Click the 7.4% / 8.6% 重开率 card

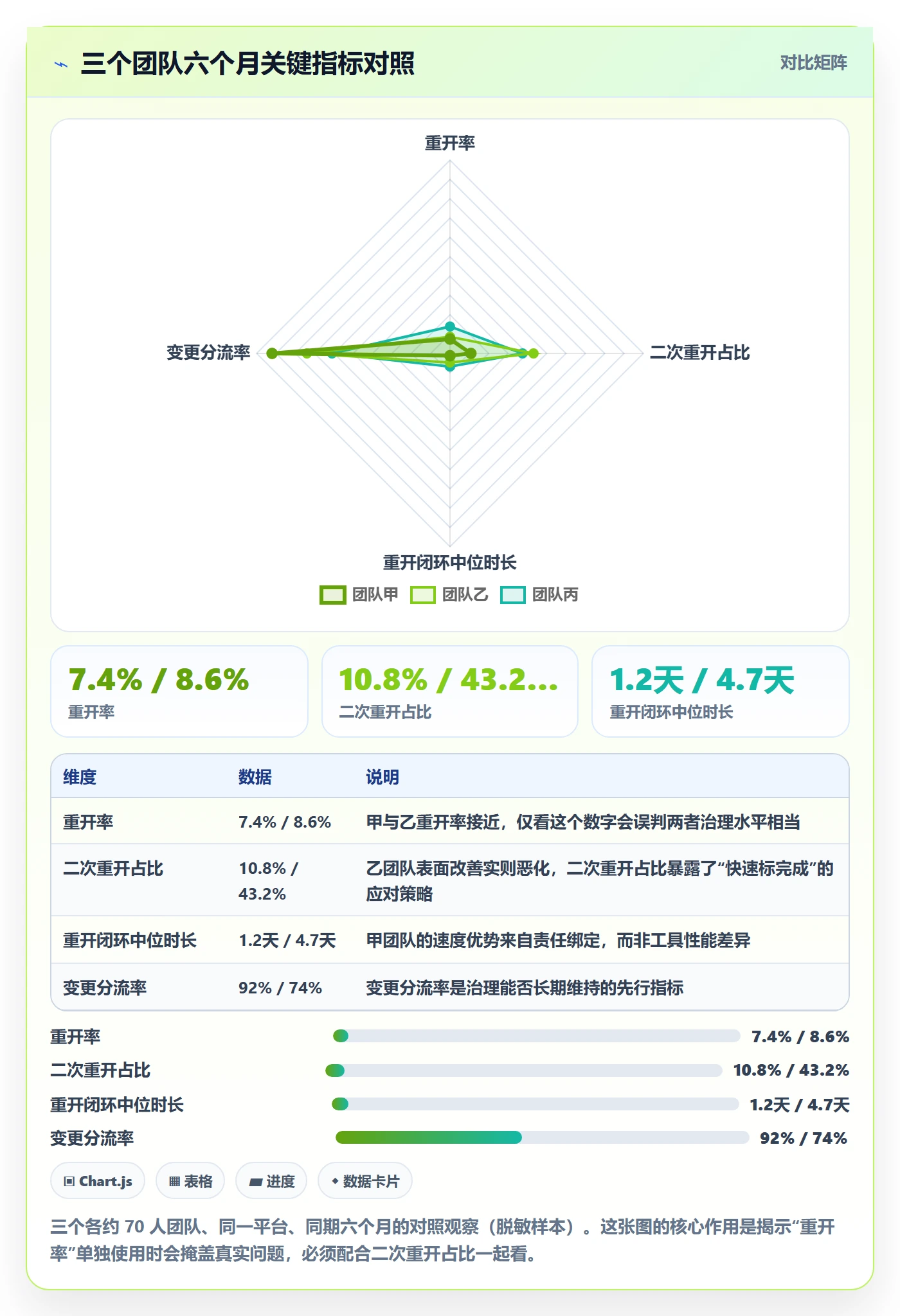pyautogui.click(x=179, y=691)
